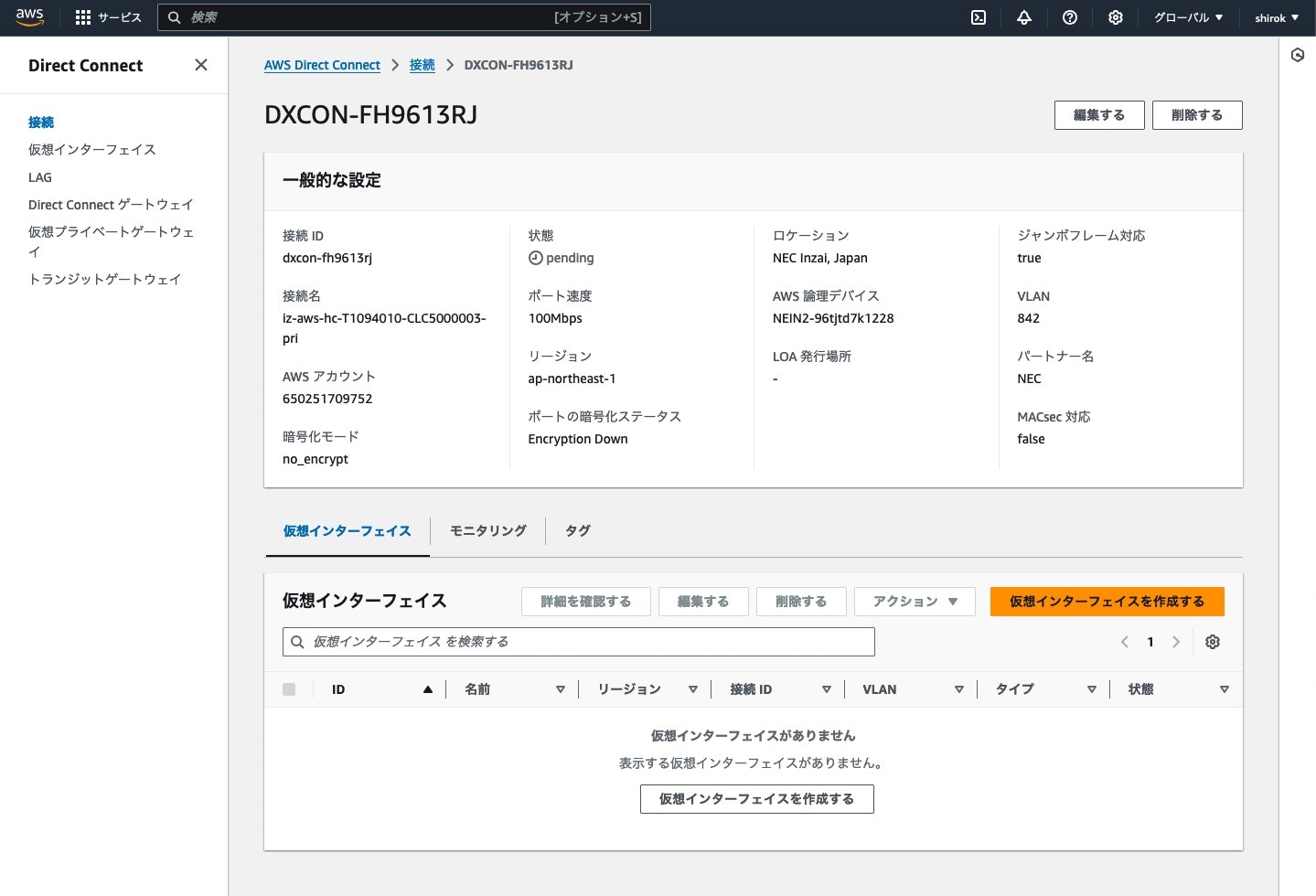Select the connection ID dxcon-fh9613rj text

(x=327, y=258)
